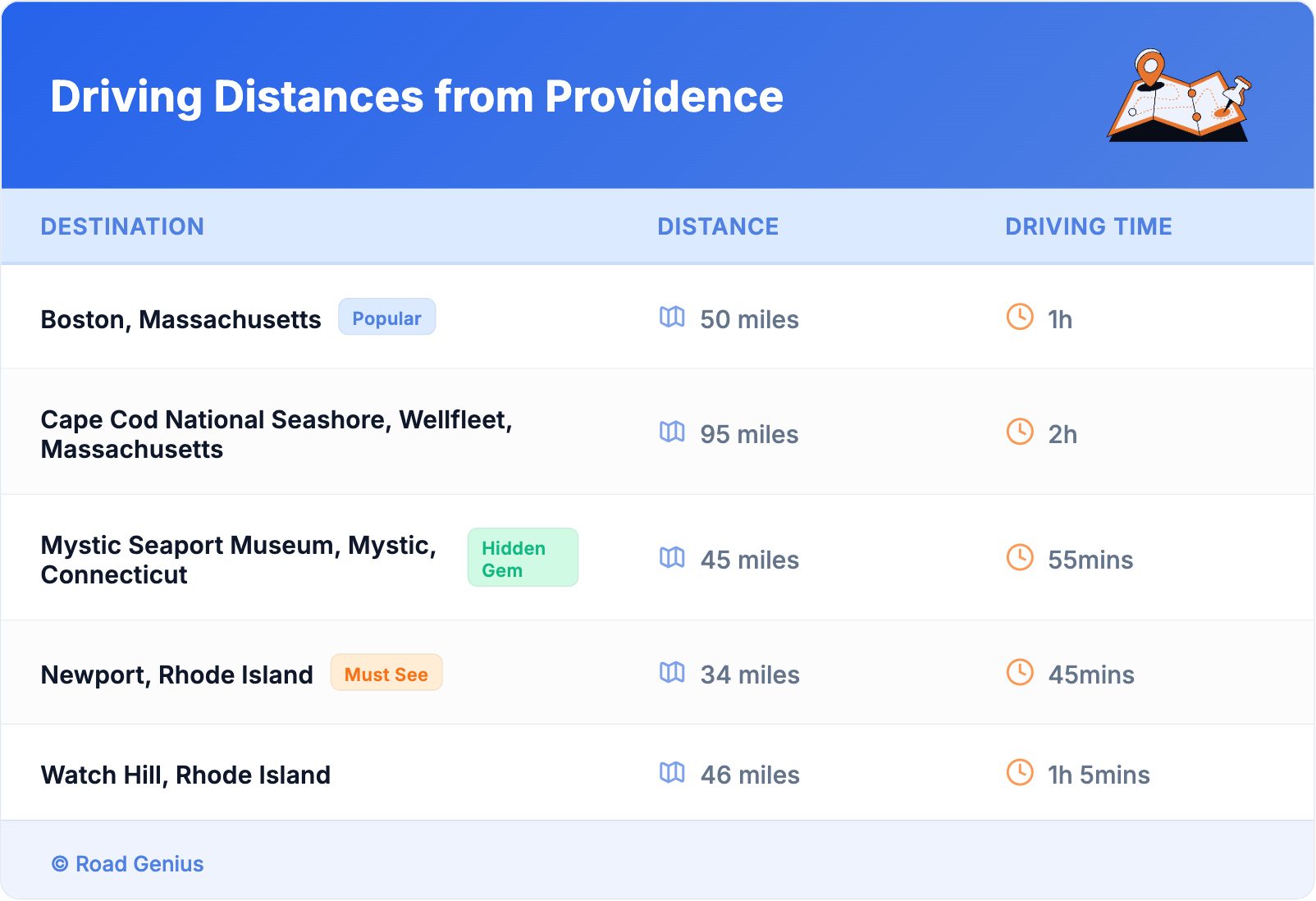Click the Driving Time column header

pyautogui.click(x=1089, y=226)
